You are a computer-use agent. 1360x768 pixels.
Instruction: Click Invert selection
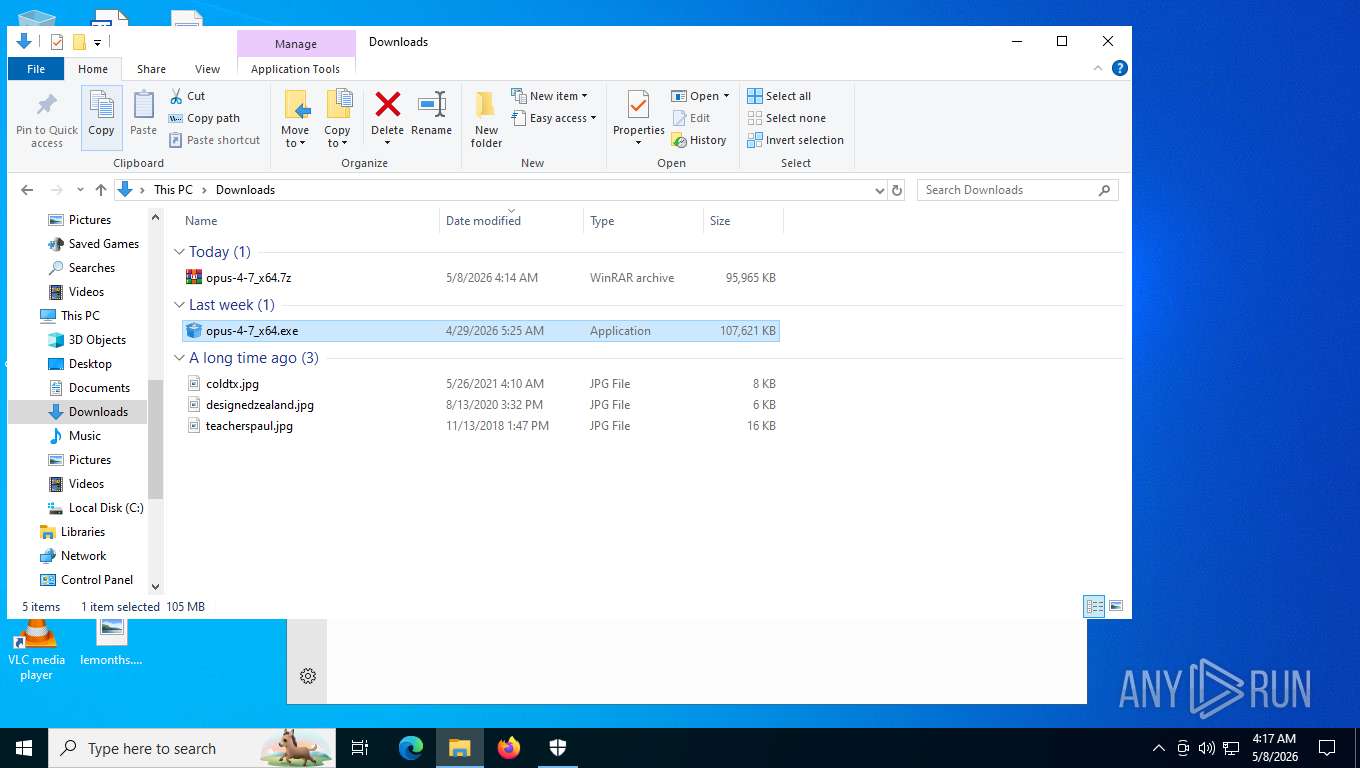[795, 140]
